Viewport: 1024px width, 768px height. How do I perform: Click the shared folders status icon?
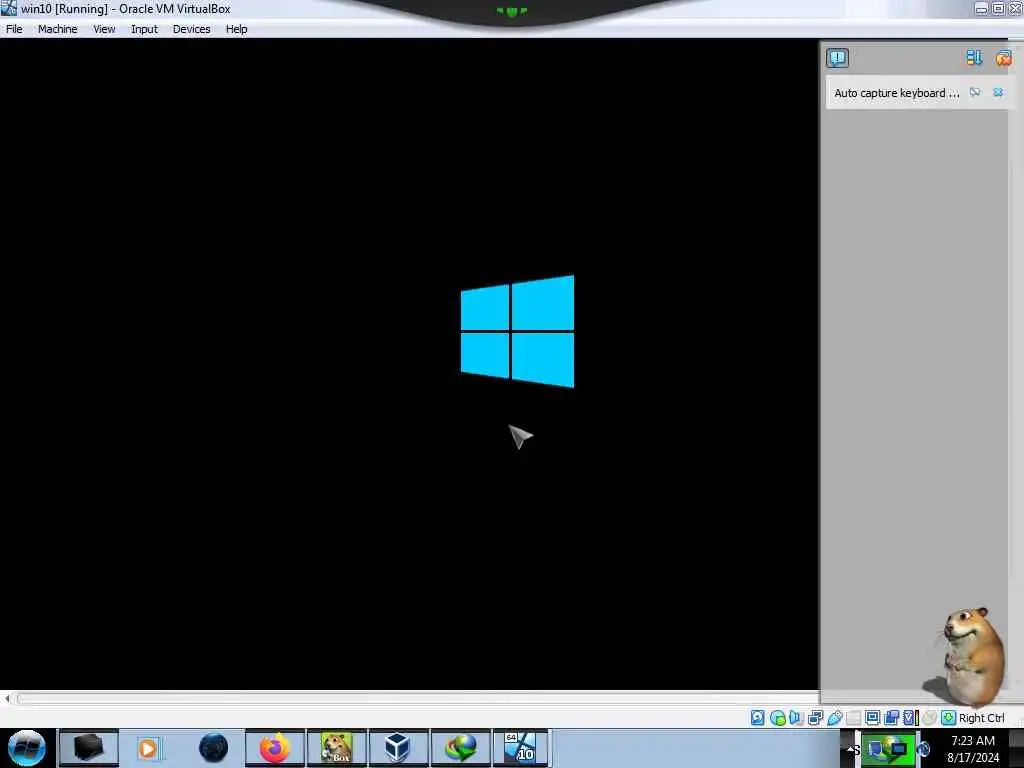[x=854, y=718]
